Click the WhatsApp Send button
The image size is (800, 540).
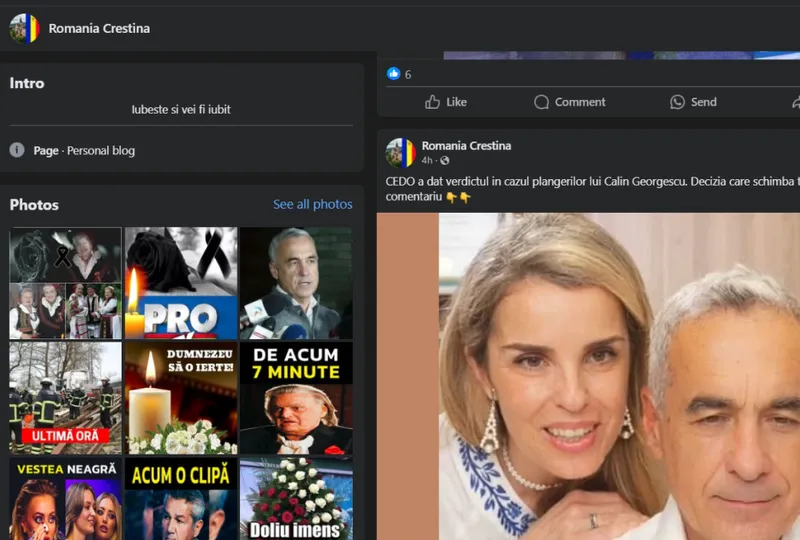pyautogui.click(x=693, y=102)
